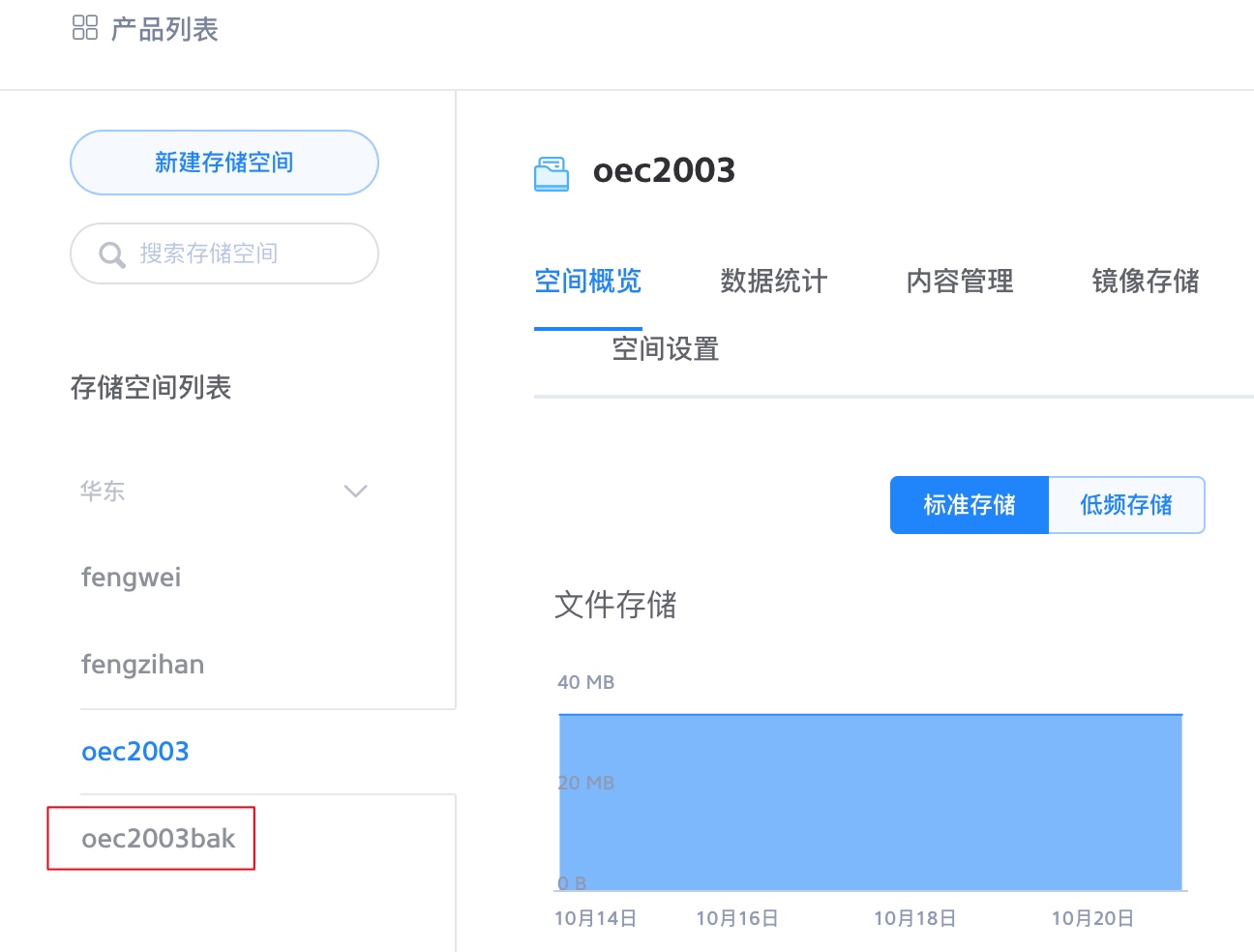Click the 新建存储空间 button

[x=224, y=163]
